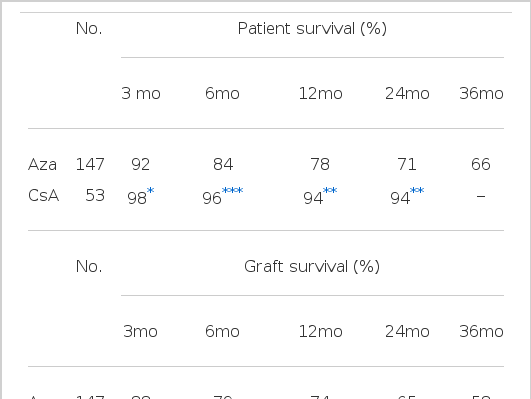Click the Aza 3-month survival value 92

tap(141, 165)
